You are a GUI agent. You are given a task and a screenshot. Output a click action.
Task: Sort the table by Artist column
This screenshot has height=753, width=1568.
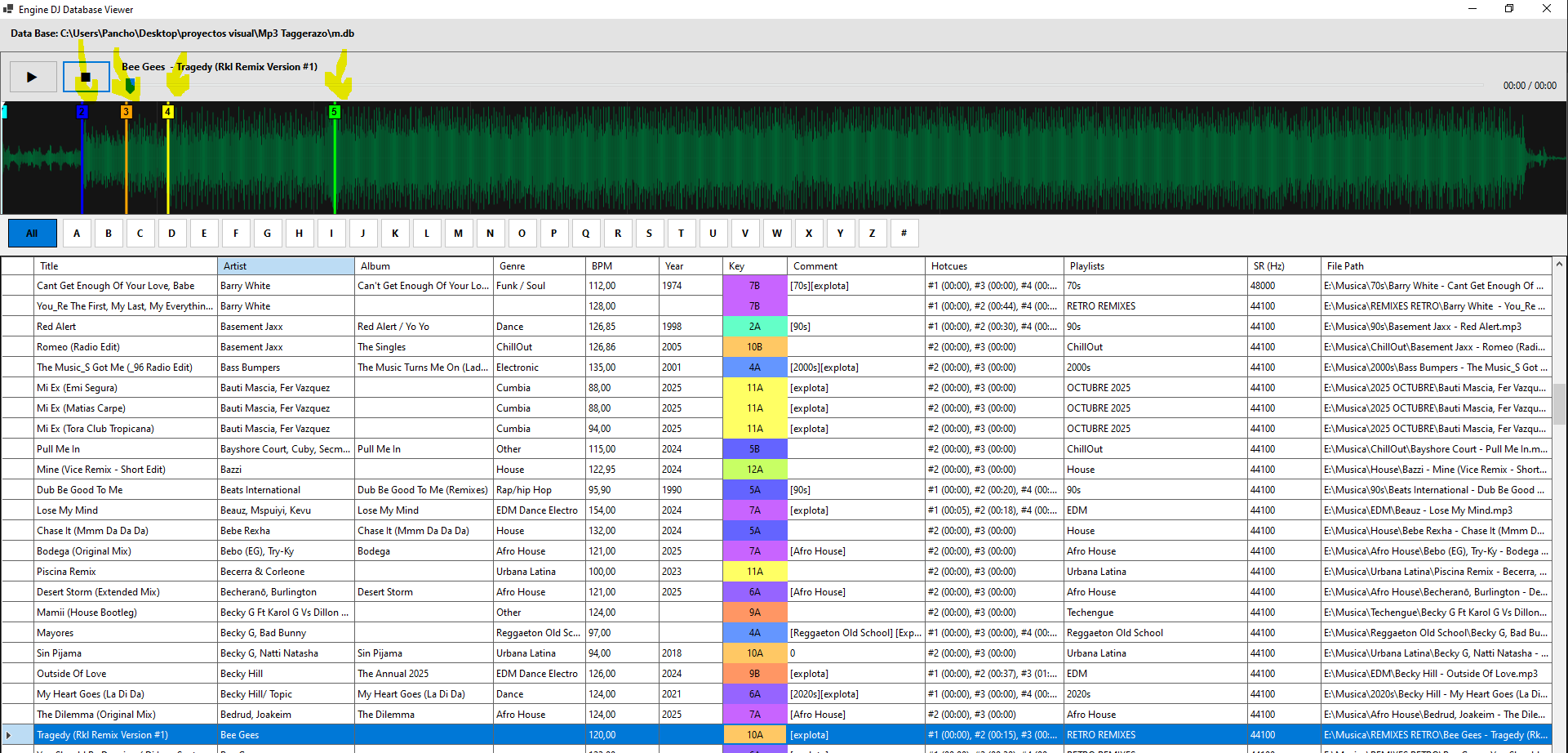(286, 266)
